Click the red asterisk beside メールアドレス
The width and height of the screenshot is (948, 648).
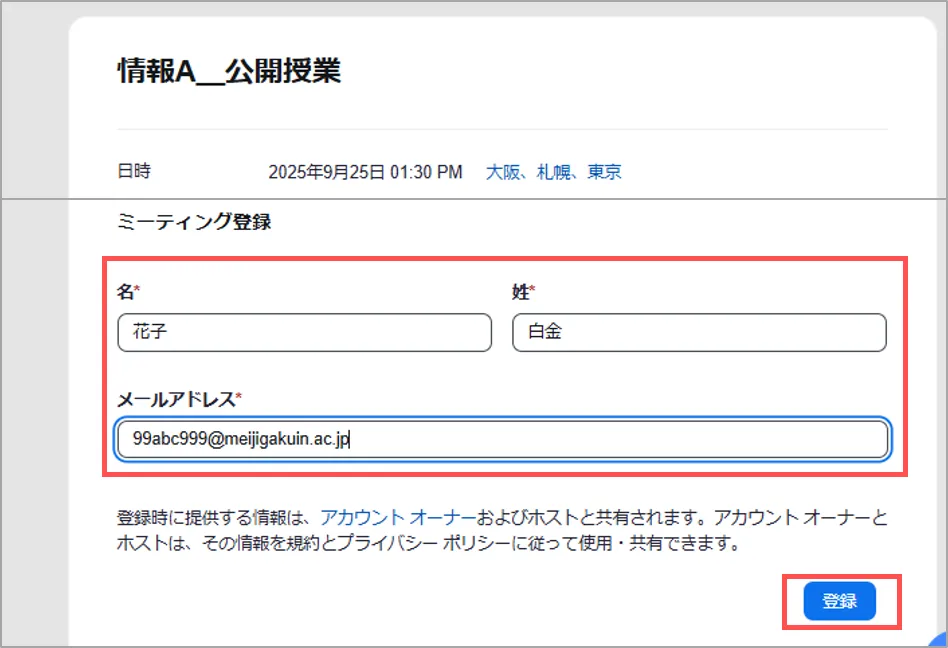239,398
